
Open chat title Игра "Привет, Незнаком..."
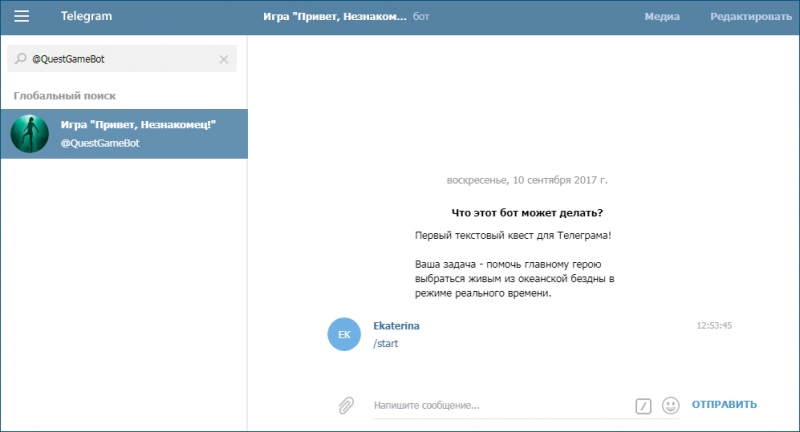[x=335, y=16]
